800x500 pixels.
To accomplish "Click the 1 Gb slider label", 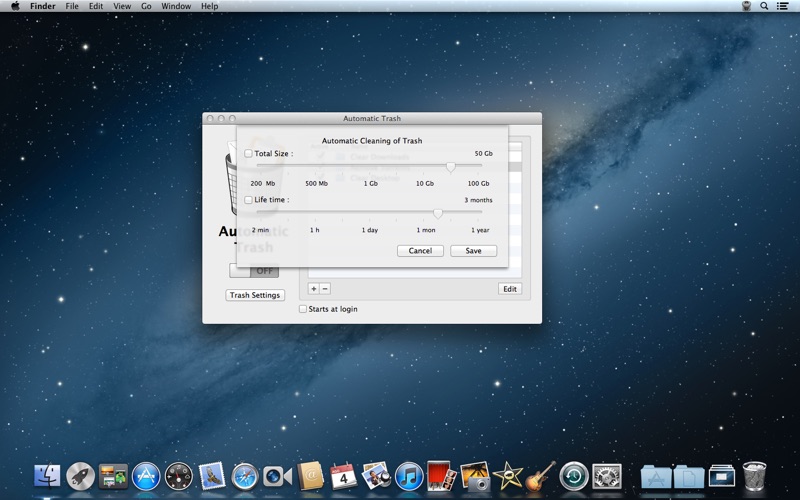I will (x=370, y=183).
